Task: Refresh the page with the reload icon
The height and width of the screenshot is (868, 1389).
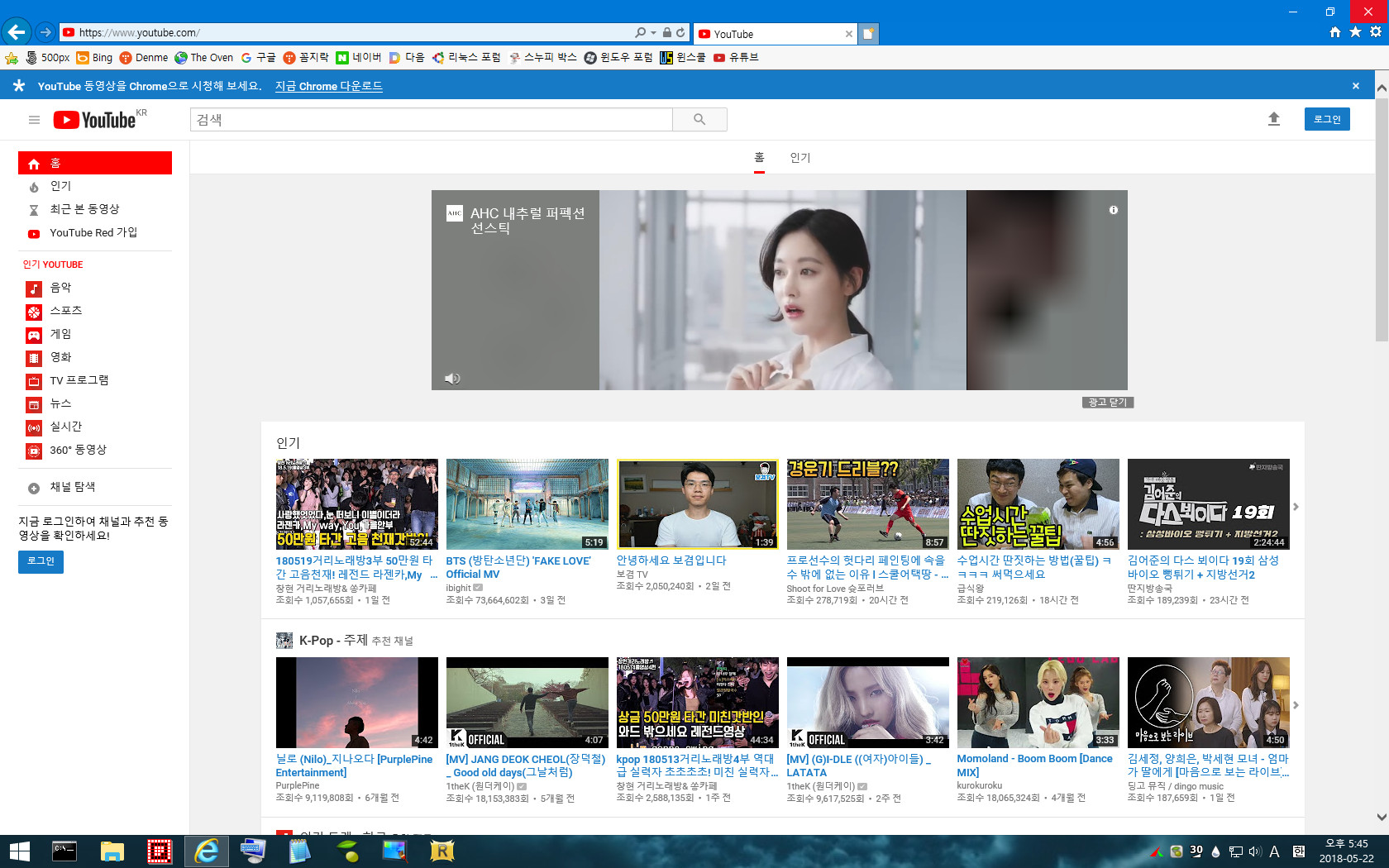Action: (680, 33)
